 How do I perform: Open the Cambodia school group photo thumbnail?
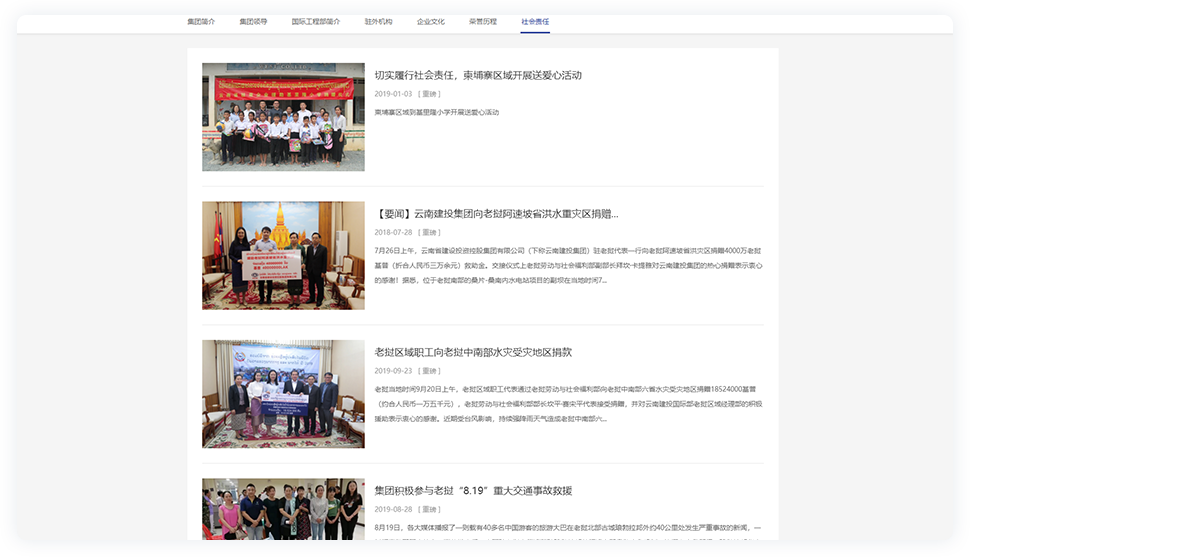click(x=283, y=117)
